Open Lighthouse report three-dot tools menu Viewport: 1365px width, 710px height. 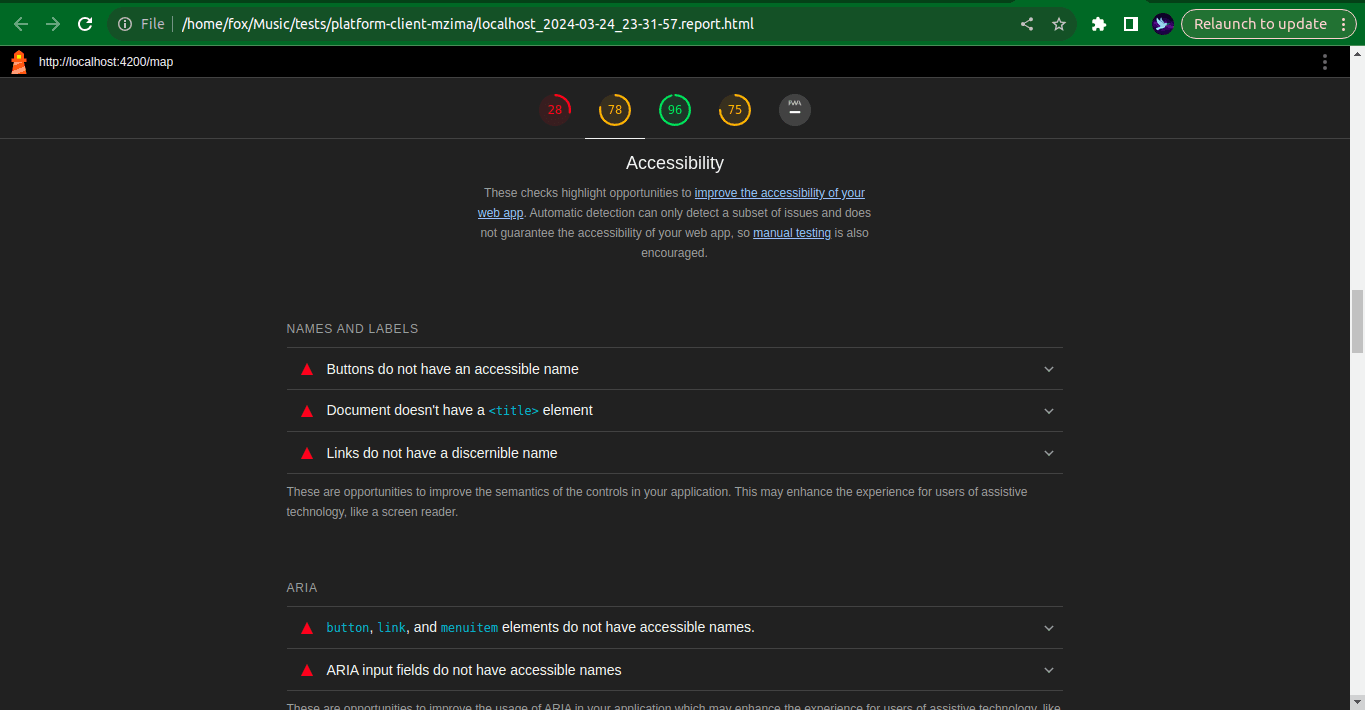coord(1325,62)
